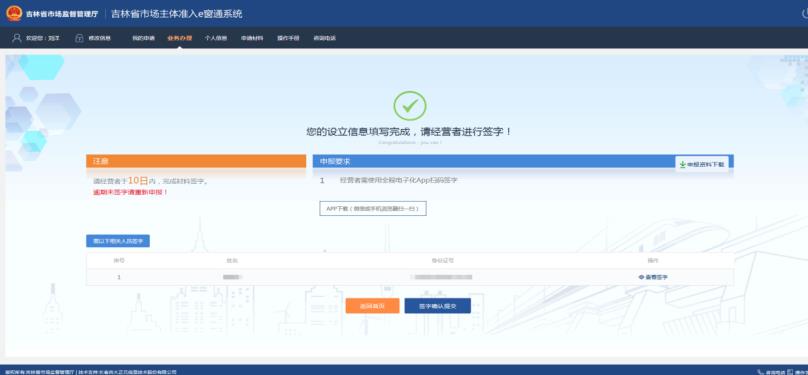Viewport: 808px width, 375px height.
Task: Click the 您的设立信息填写完成 heading
Action: coord(410,132)
